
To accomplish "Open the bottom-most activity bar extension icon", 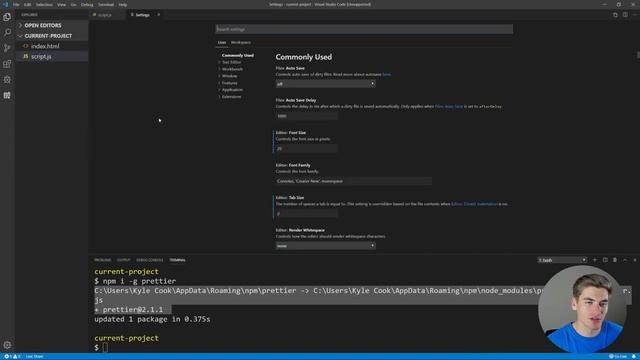I will (7, 96).
